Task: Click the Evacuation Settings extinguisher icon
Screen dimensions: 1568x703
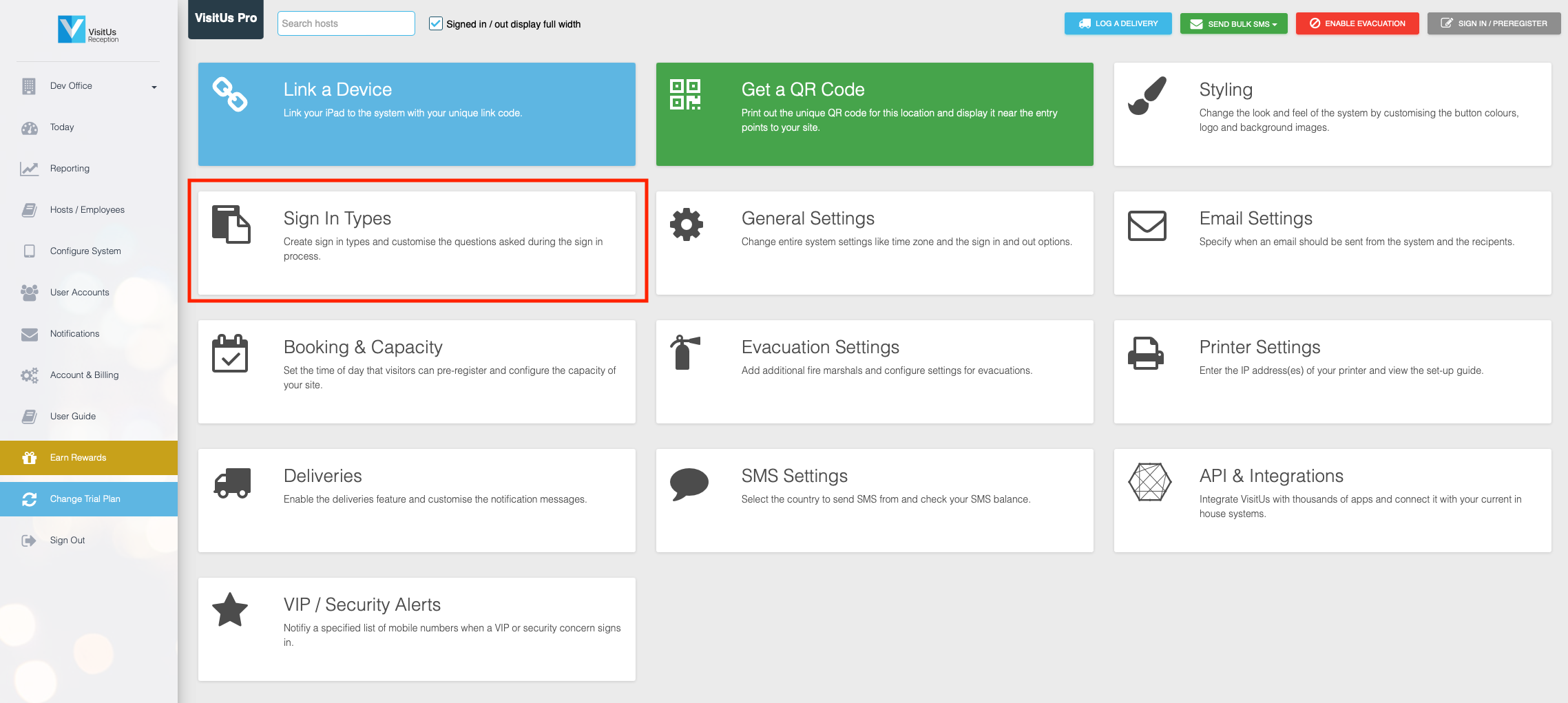Action: pos(687,353)
